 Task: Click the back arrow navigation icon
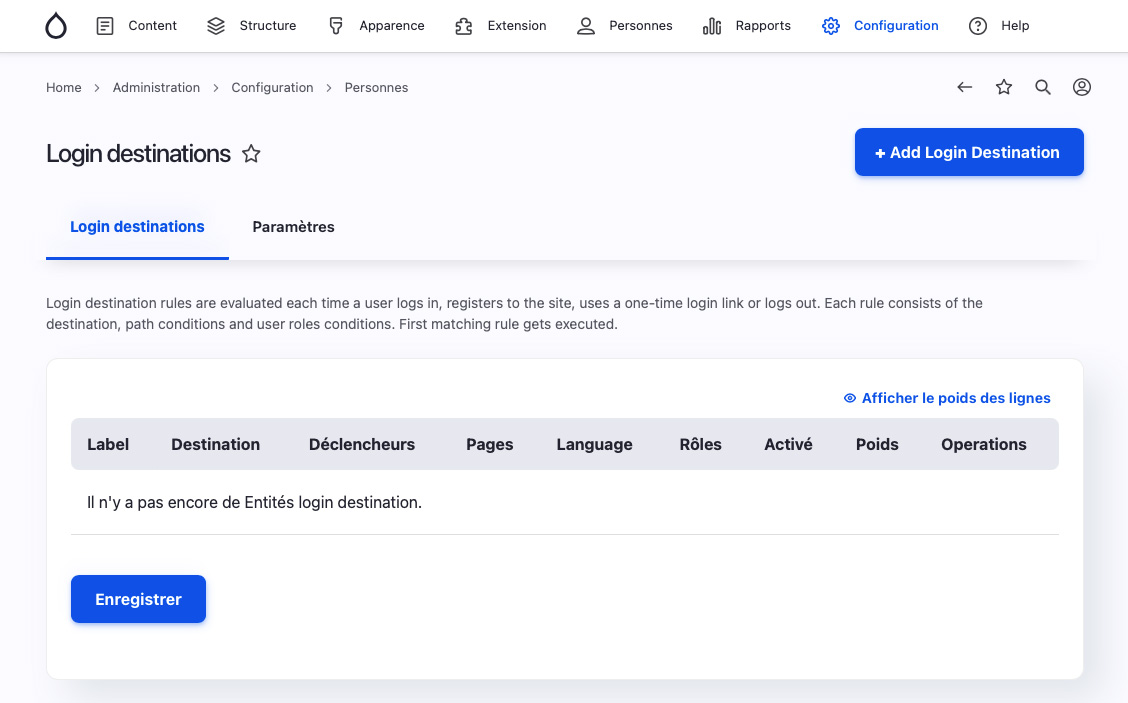(964, 87)
